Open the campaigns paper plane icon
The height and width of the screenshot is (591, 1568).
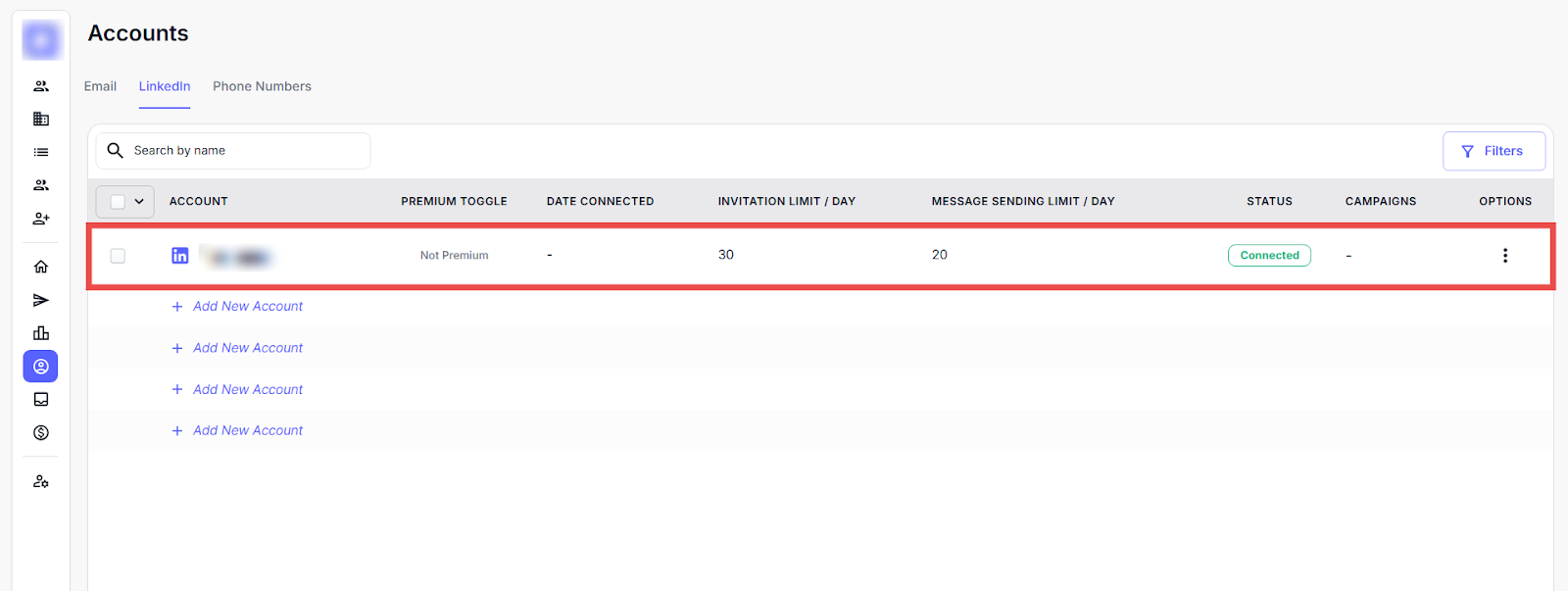point(41,300)
